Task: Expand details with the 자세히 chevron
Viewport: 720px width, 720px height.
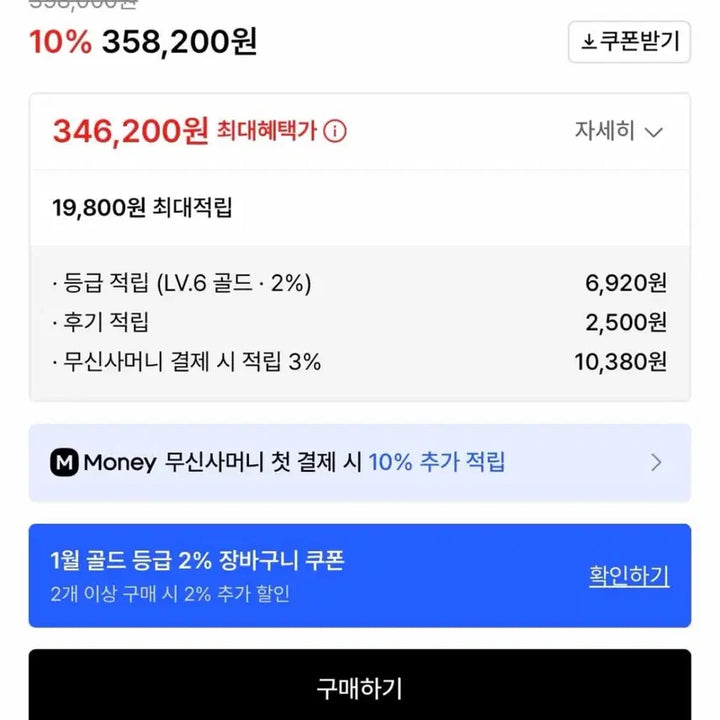Action: pos(654,132)
